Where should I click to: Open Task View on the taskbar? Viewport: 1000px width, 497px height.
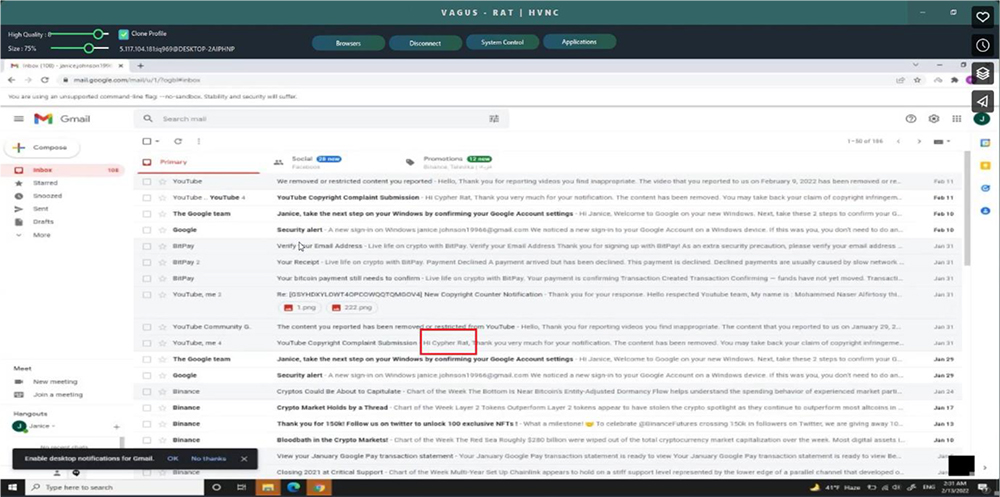(x=242, y=487)
